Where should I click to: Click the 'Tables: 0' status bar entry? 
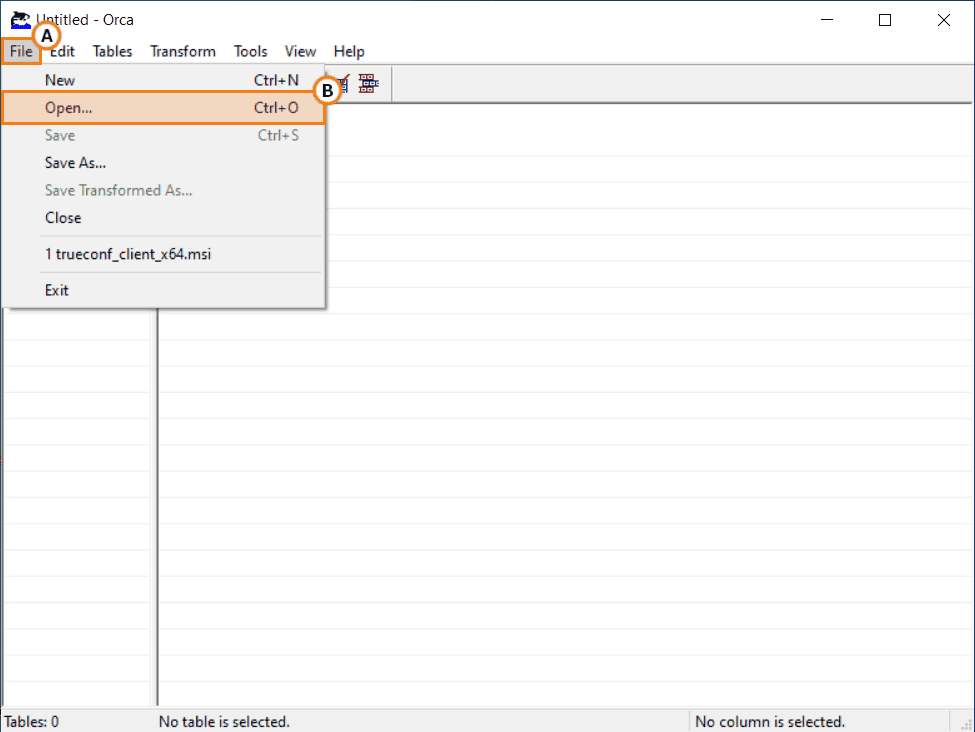point(32,721)
